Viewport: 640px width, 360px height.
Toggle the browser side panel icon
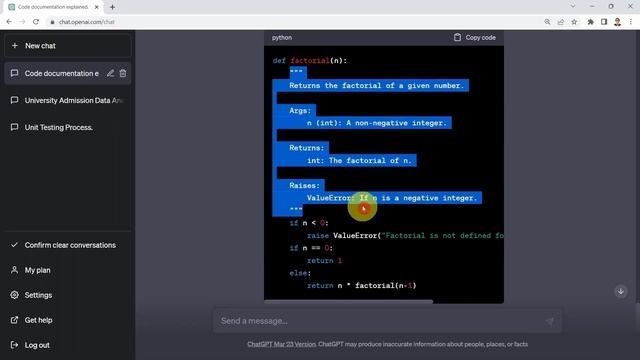604,22
